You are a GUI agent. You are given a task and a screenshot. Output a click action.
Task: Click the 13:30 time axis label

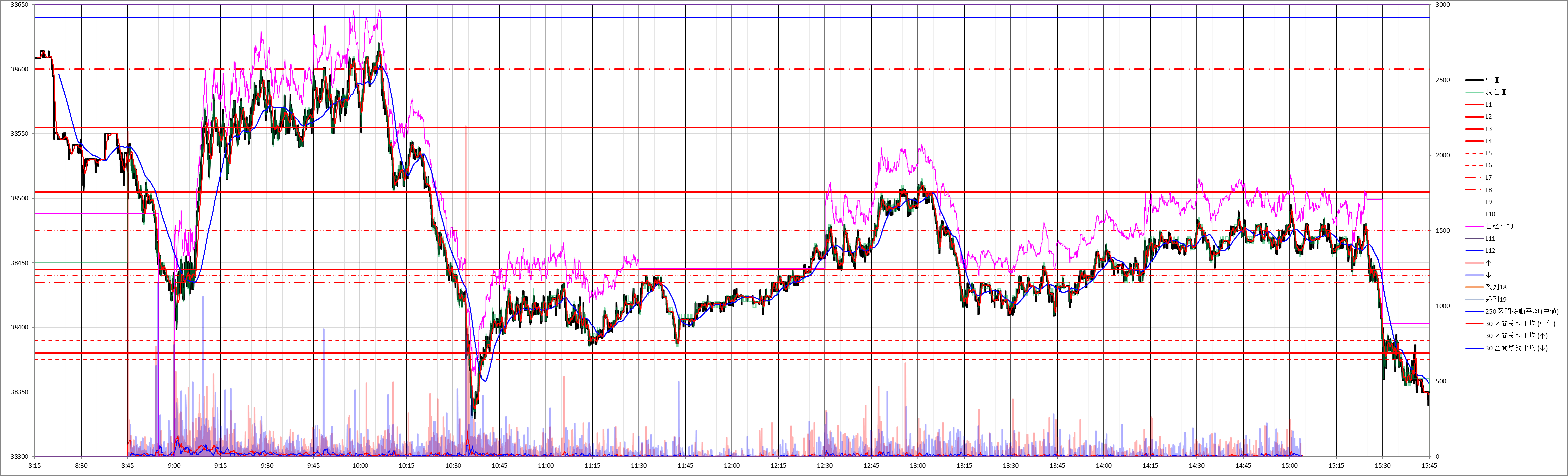pos(1011,466)
